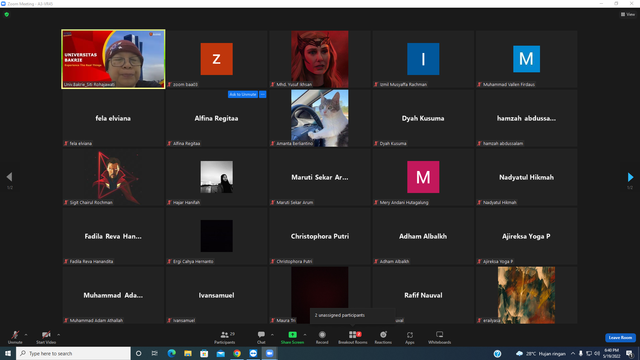Select Rafif Nauval participant tile
Image resolution: width=640 pixels, height=360 pixels.
point(423,295)
